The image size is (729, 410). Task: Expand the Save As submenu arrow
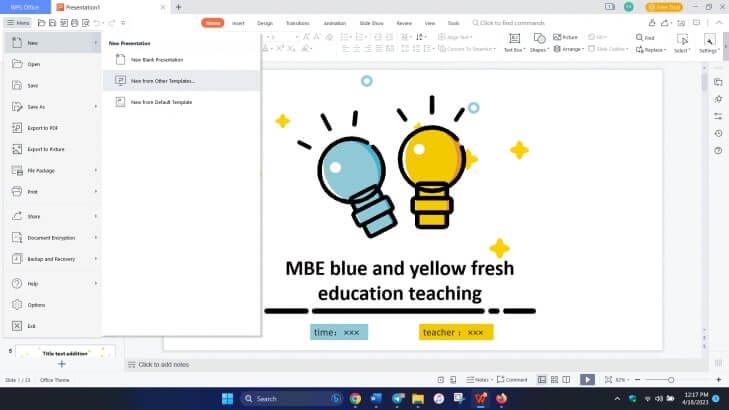[96, 106]
